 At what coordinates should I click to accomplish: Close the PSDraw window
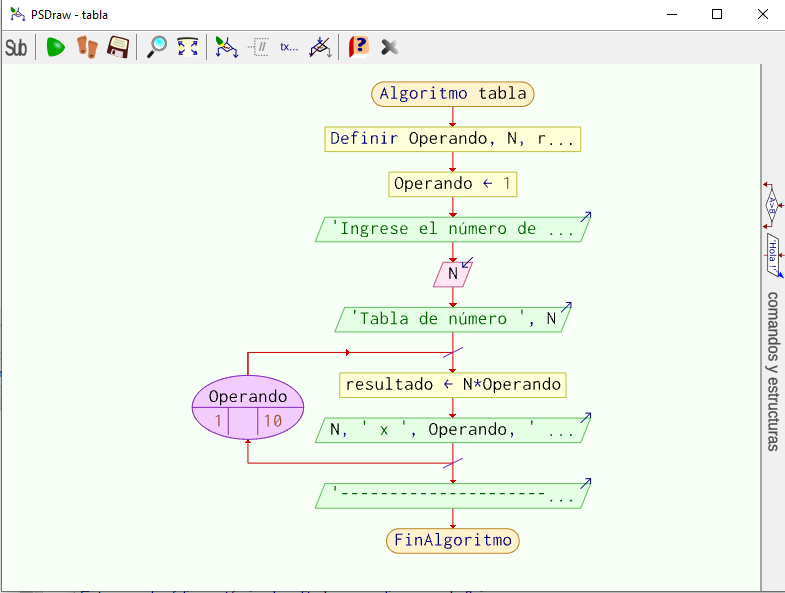(762, 15)
